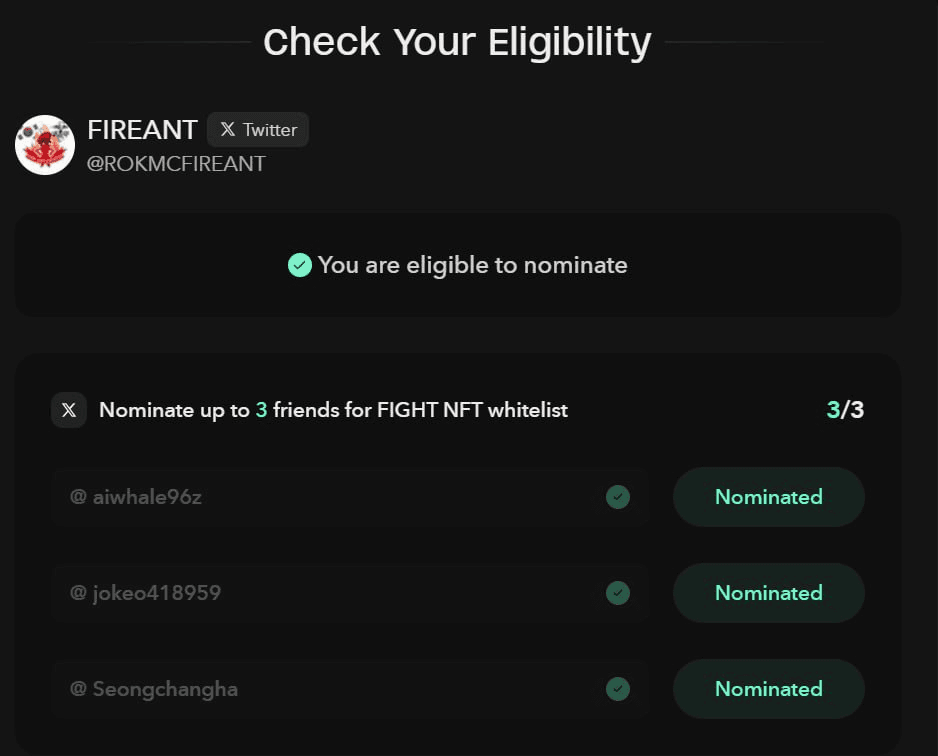
Task: Open the @ROKMCFIREANT handle link
Action: pos(176,163)
